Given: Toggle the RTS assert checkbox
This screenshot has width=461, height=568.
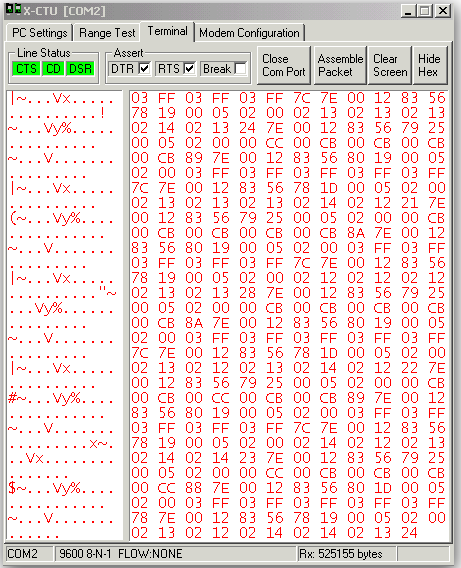Looking at the screenshot, I should pos(189,68).
